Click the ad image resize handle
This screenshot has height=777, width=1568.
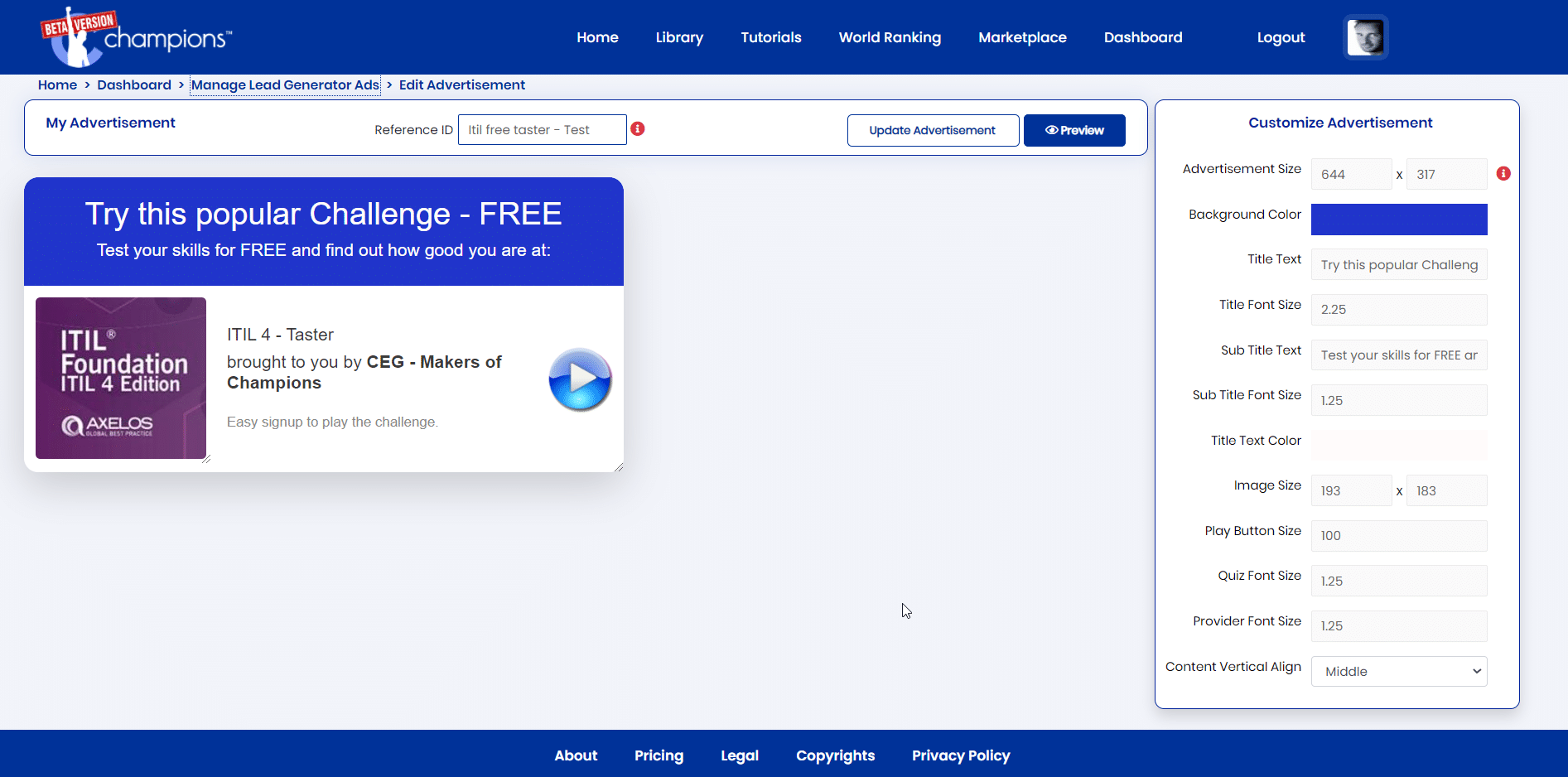(x=206, y=458)
